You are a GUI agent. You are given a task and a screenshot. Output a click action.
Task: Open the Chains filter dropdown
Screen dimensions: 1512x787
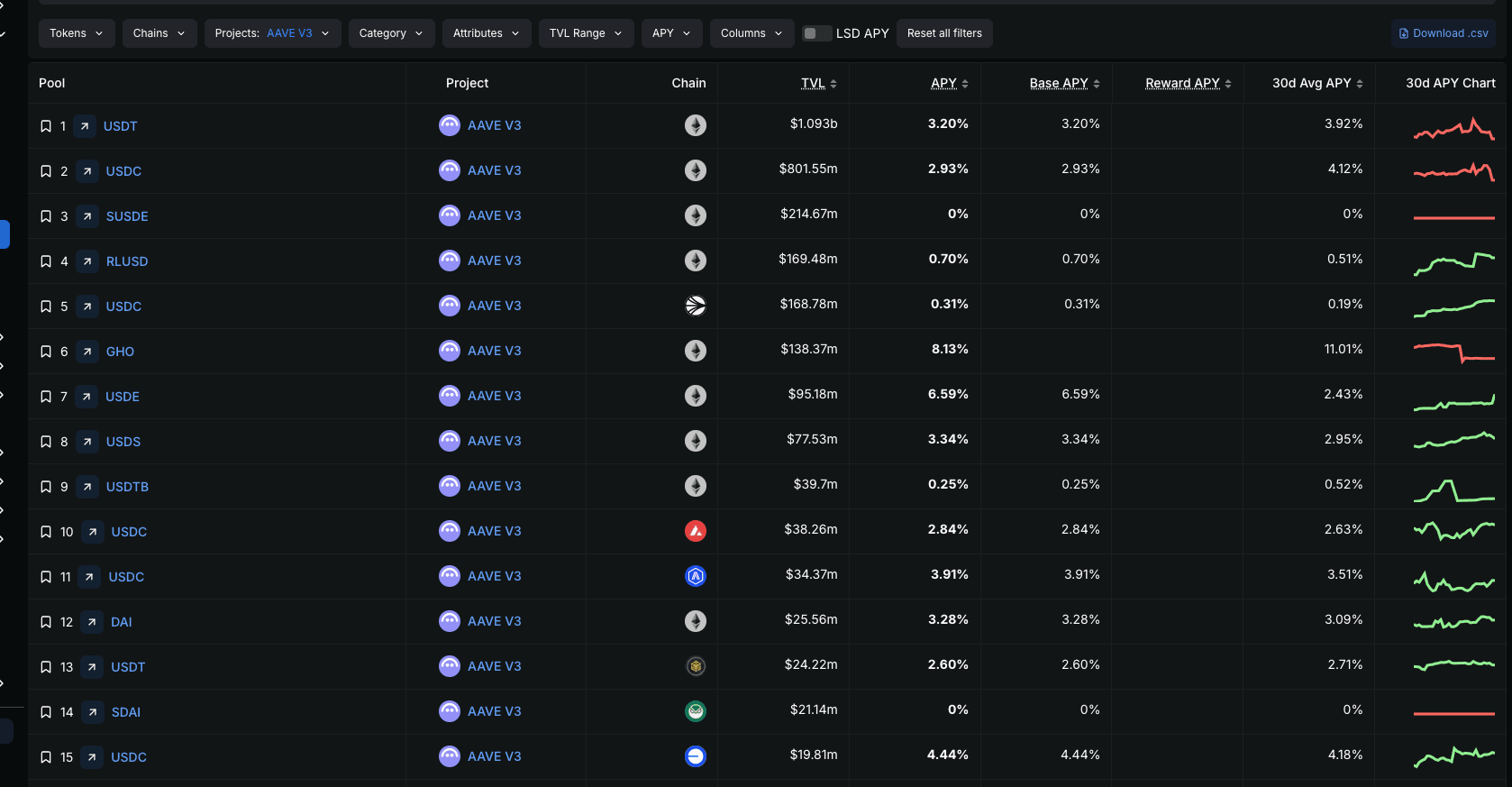point(159,33)
